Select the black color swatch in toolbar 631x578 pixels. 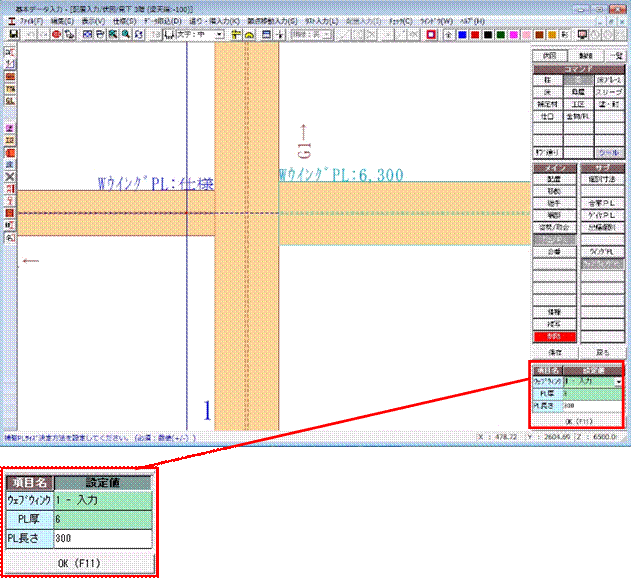coord(488,35)
